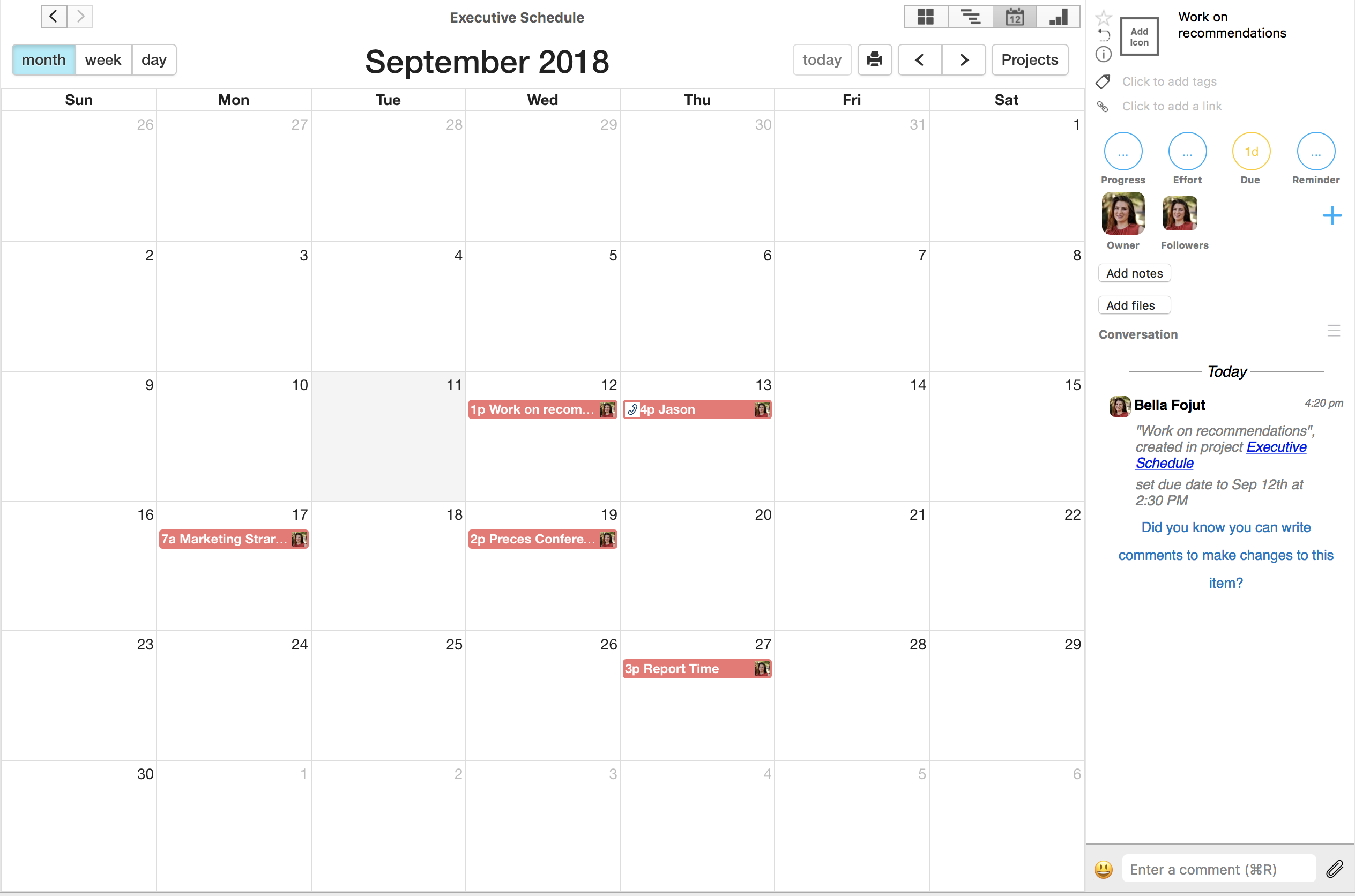Navigate to previous month with back chevron
The width and height of the screenshot is (1355, 896).
tap(919, 59)
